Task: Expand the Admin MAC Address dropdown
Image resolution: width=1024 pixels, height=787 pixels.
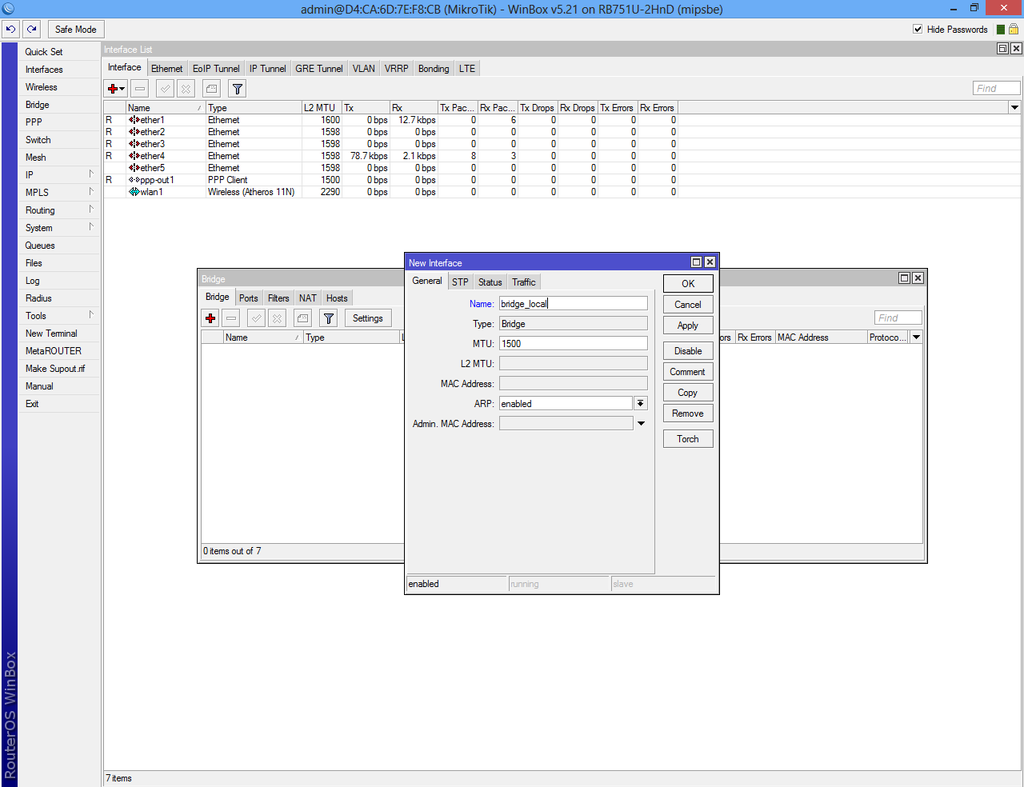Action: click(x=639, y=423)
